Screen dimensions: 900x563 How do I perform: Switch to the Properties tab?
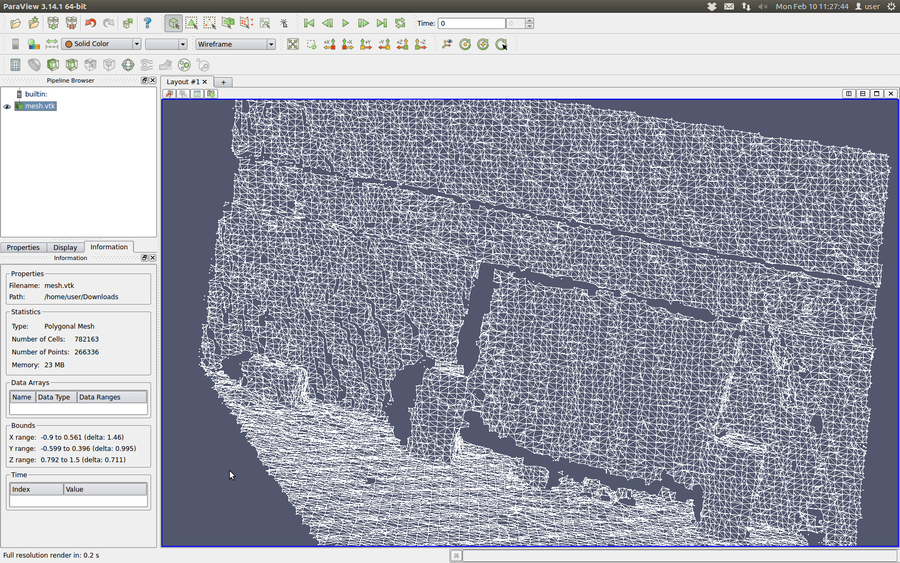click(x=23, y=247)
